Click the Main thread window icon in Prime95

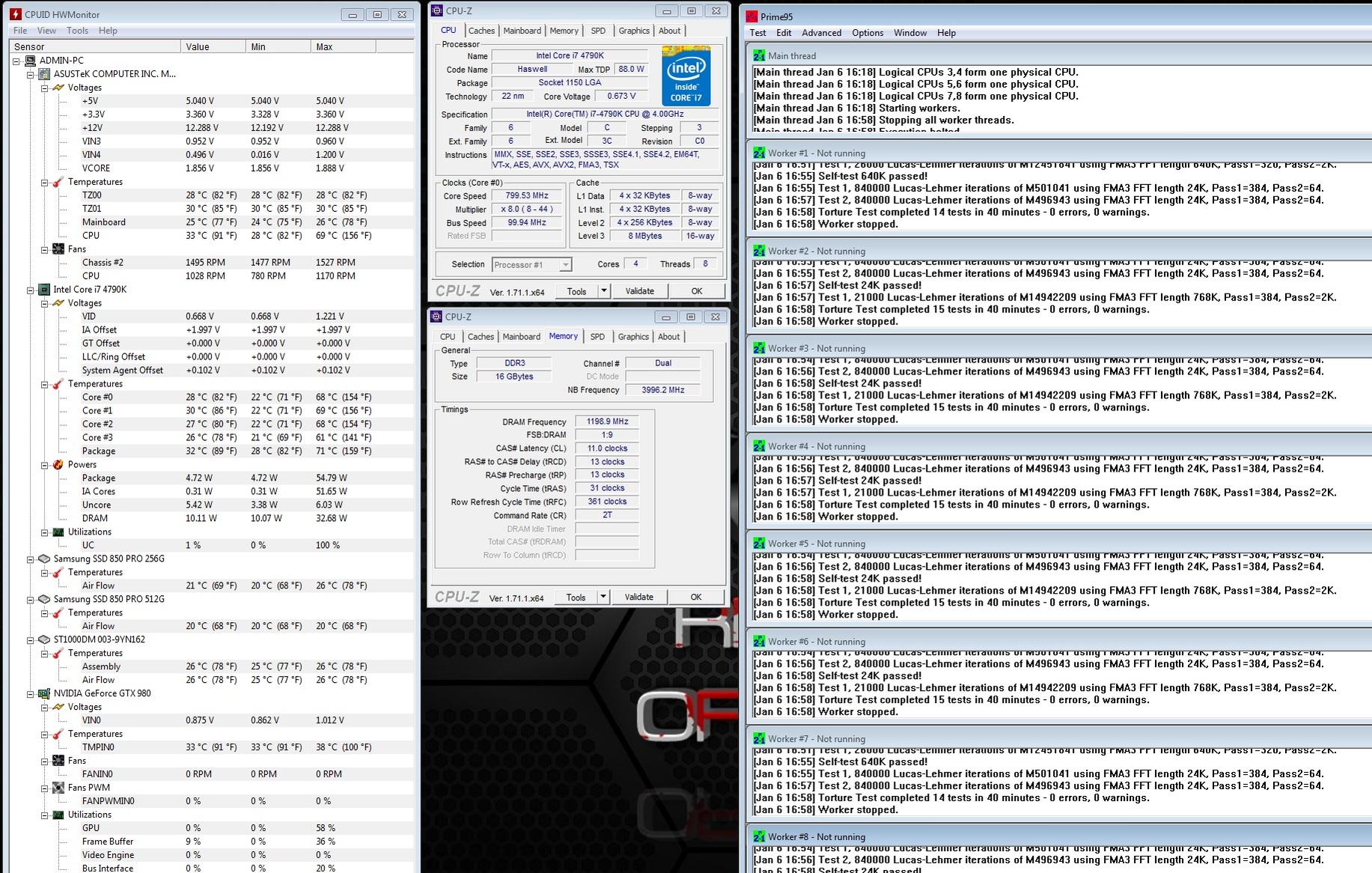pos(759,55)
